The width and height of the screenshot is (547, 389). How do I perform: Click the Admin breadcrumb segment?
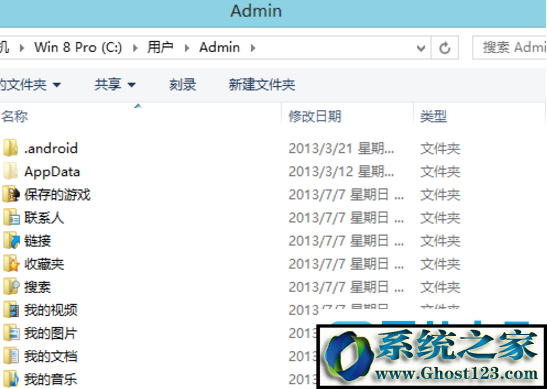point(219,47)
